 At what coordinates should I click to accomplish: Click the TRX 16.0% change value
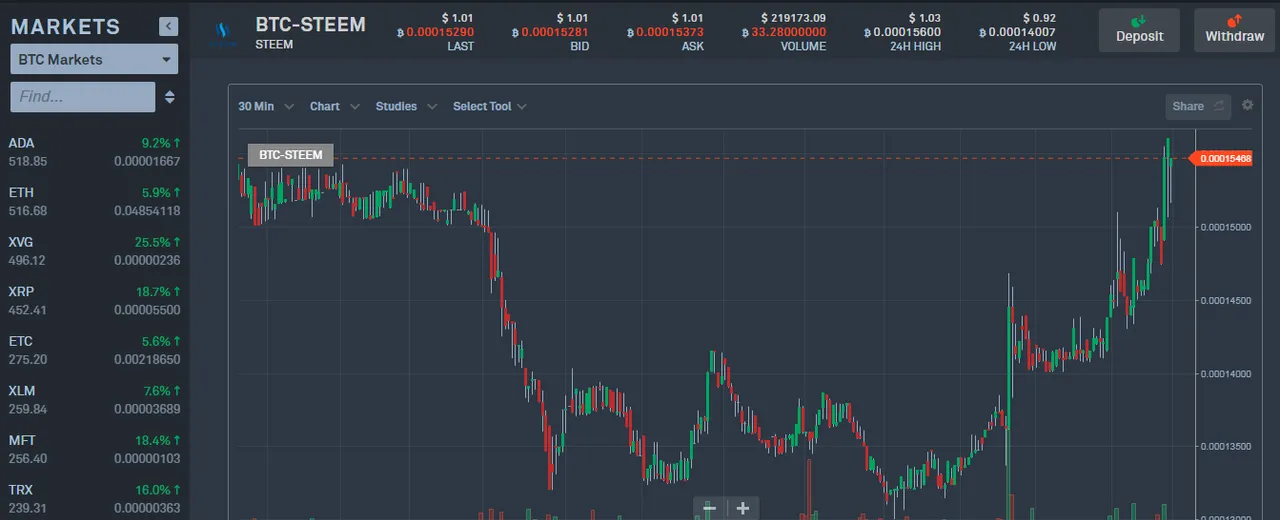[158, 490]
